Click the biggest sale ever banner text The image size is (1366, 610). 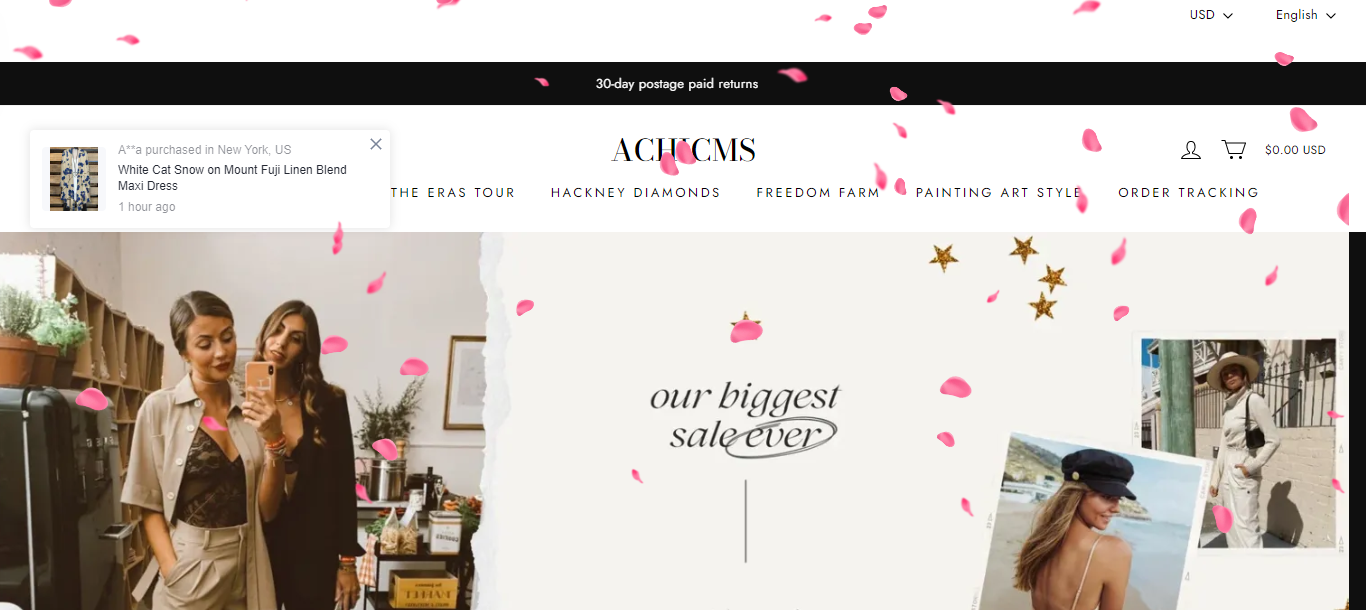[x=744, y=417]
